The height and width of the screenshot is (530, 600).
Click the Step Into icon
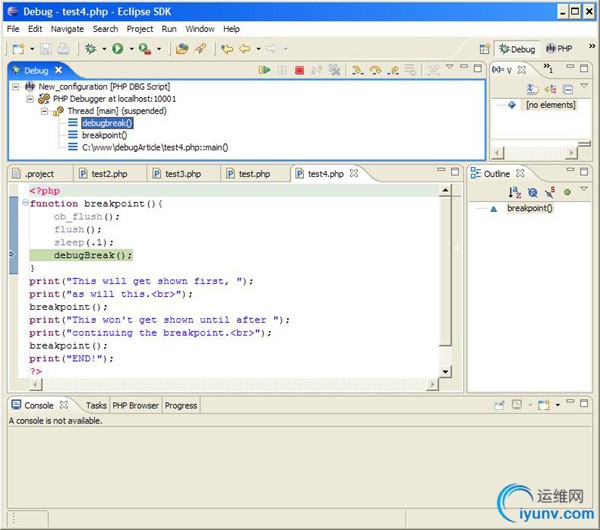357,70
